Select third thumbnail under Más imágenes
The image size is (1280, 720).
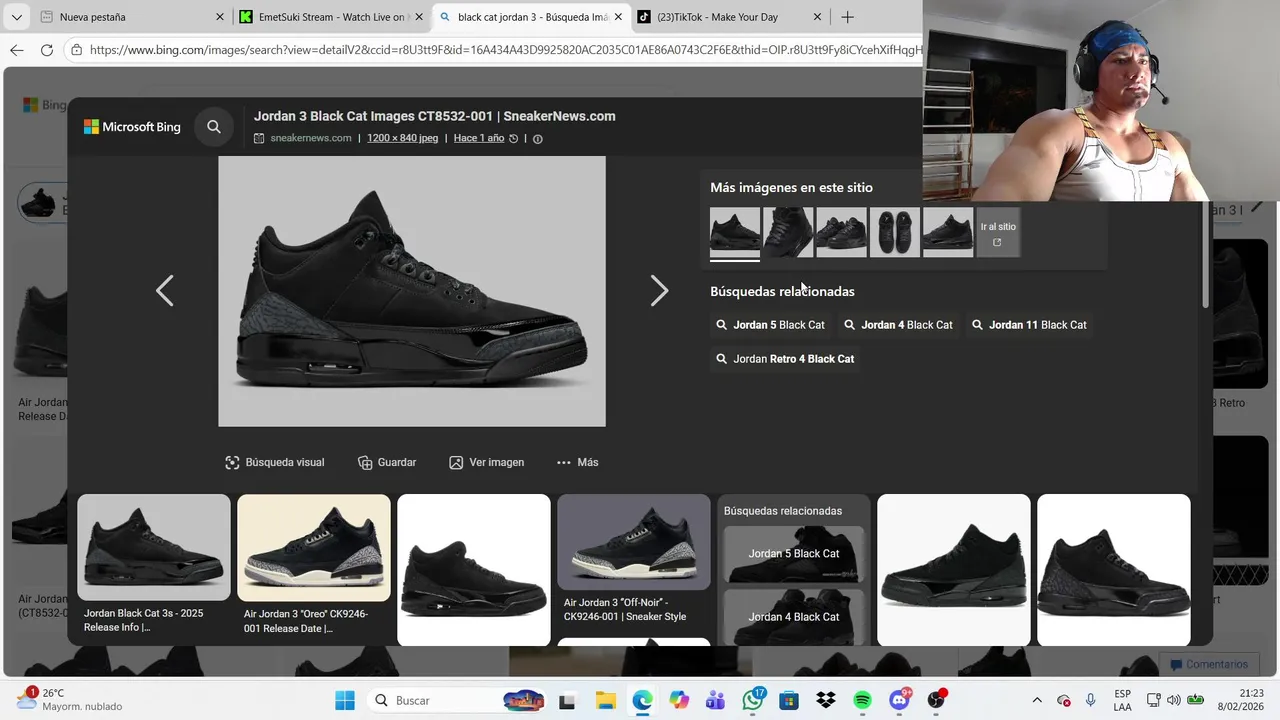coord(841,232)
